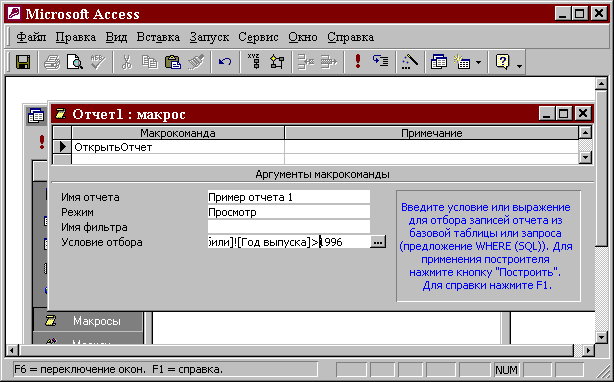Click the Имя отчета label
This screenshot has height=382, width=614.
tap(90, 197)
